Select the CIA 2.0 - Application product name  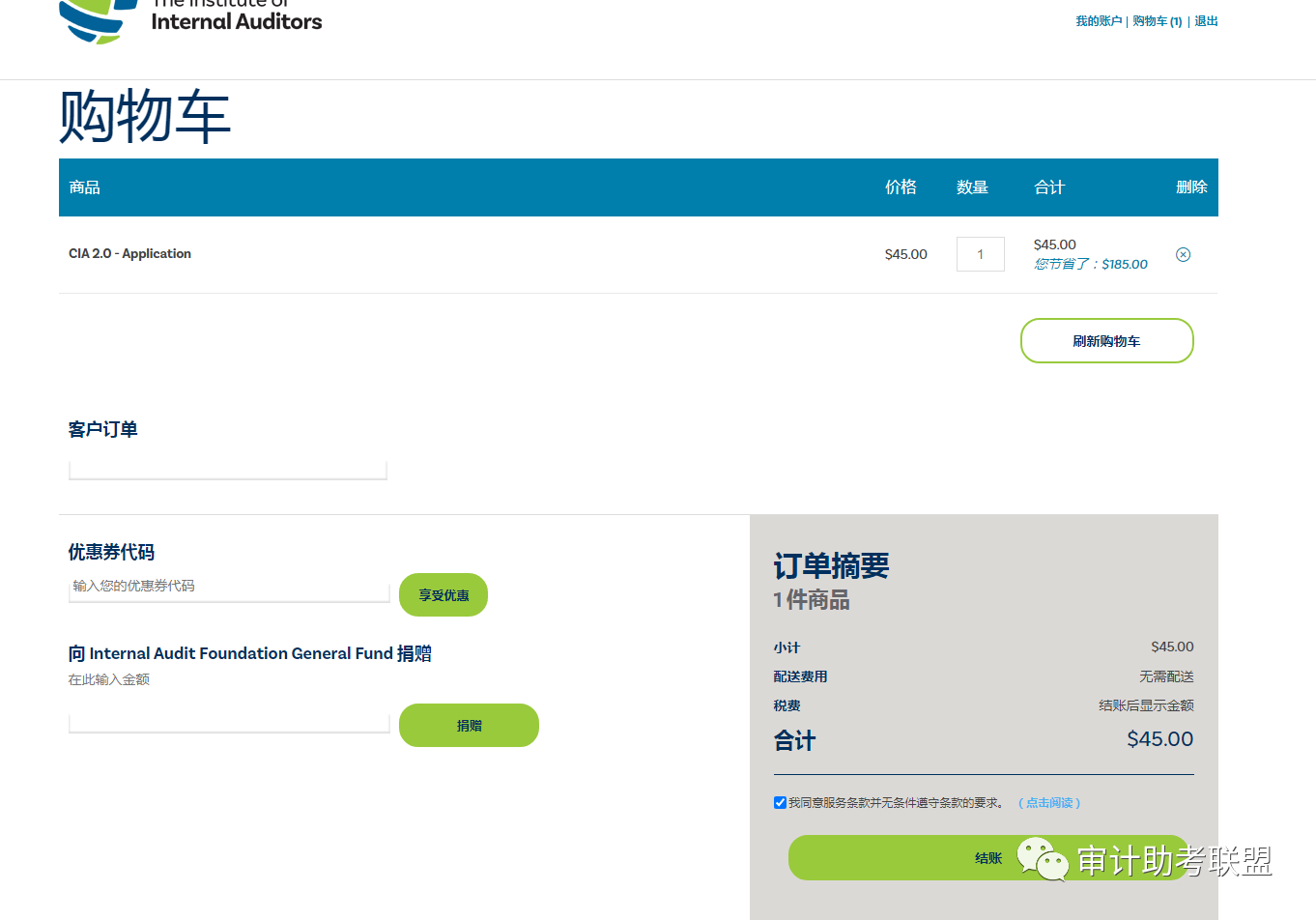pyautogui.click(x=129, y=254)
